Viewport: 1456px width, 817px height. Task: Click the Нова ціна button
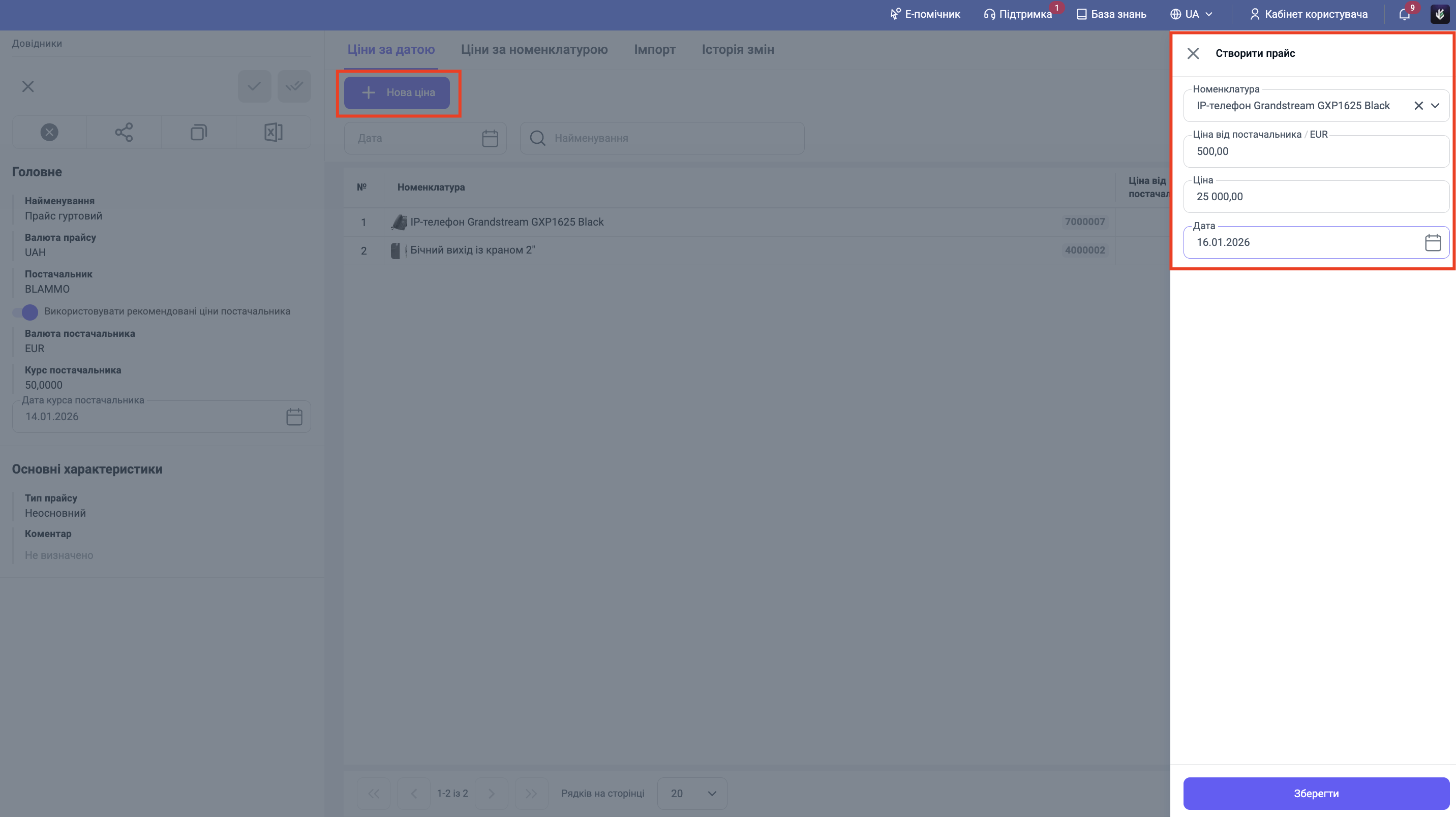tap(397, 92)
